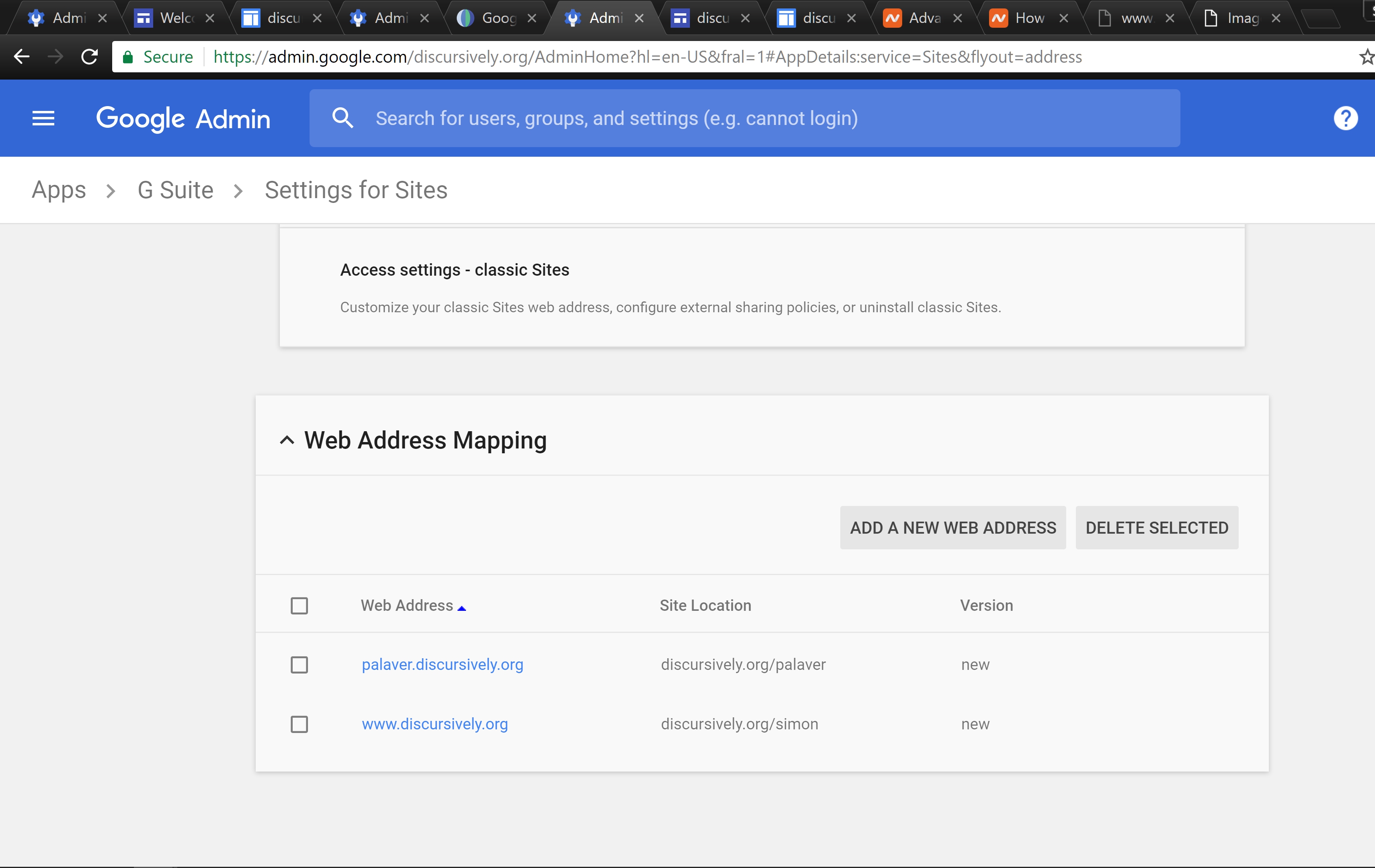
Task: Click ADD A NEW WEB ADDRESS button
Action: (x=953, y=528)
